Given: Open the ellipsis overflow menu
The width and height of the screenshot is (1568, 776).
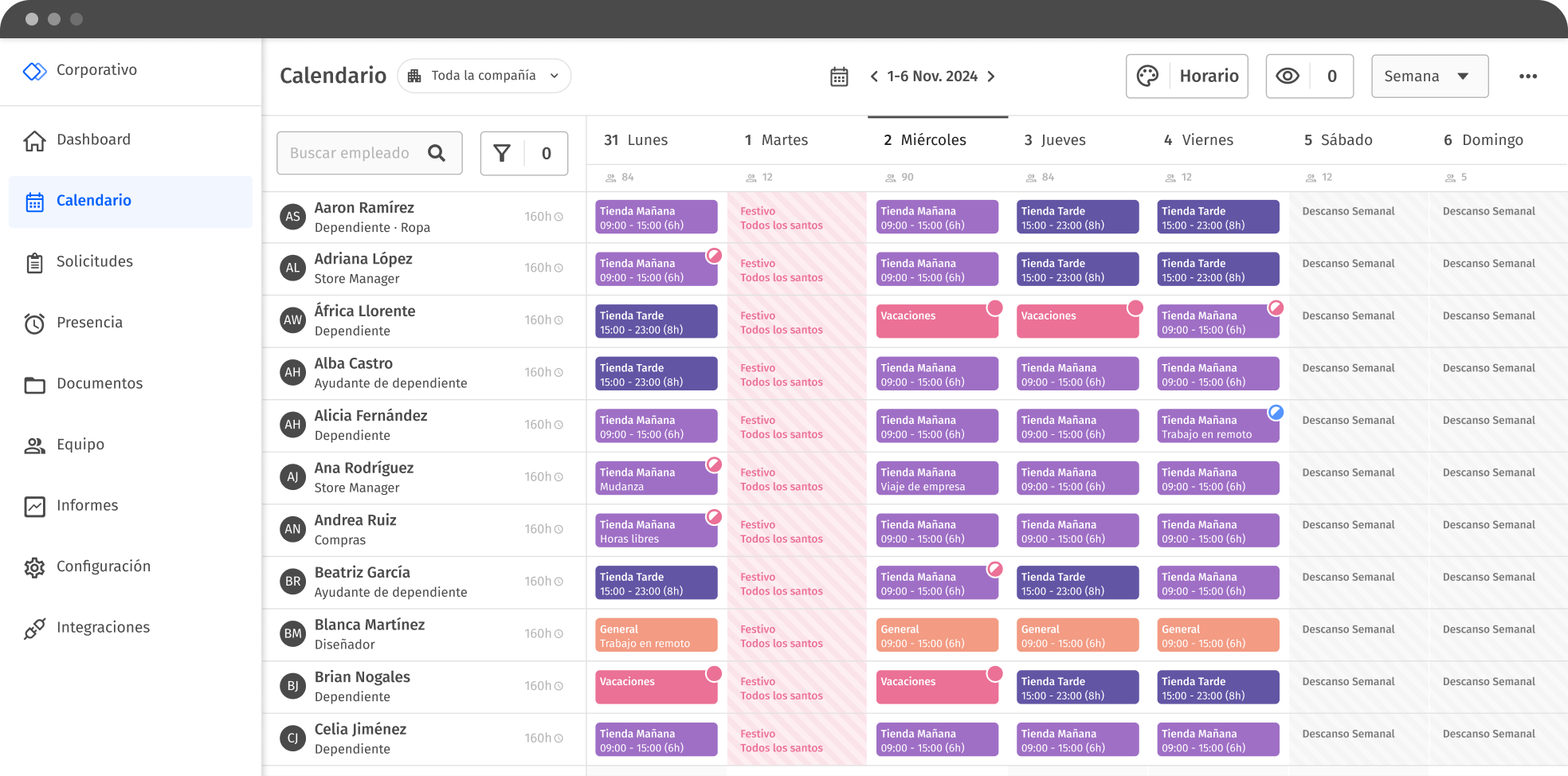Looking at the screenshot, I should tap(1527, 76).
